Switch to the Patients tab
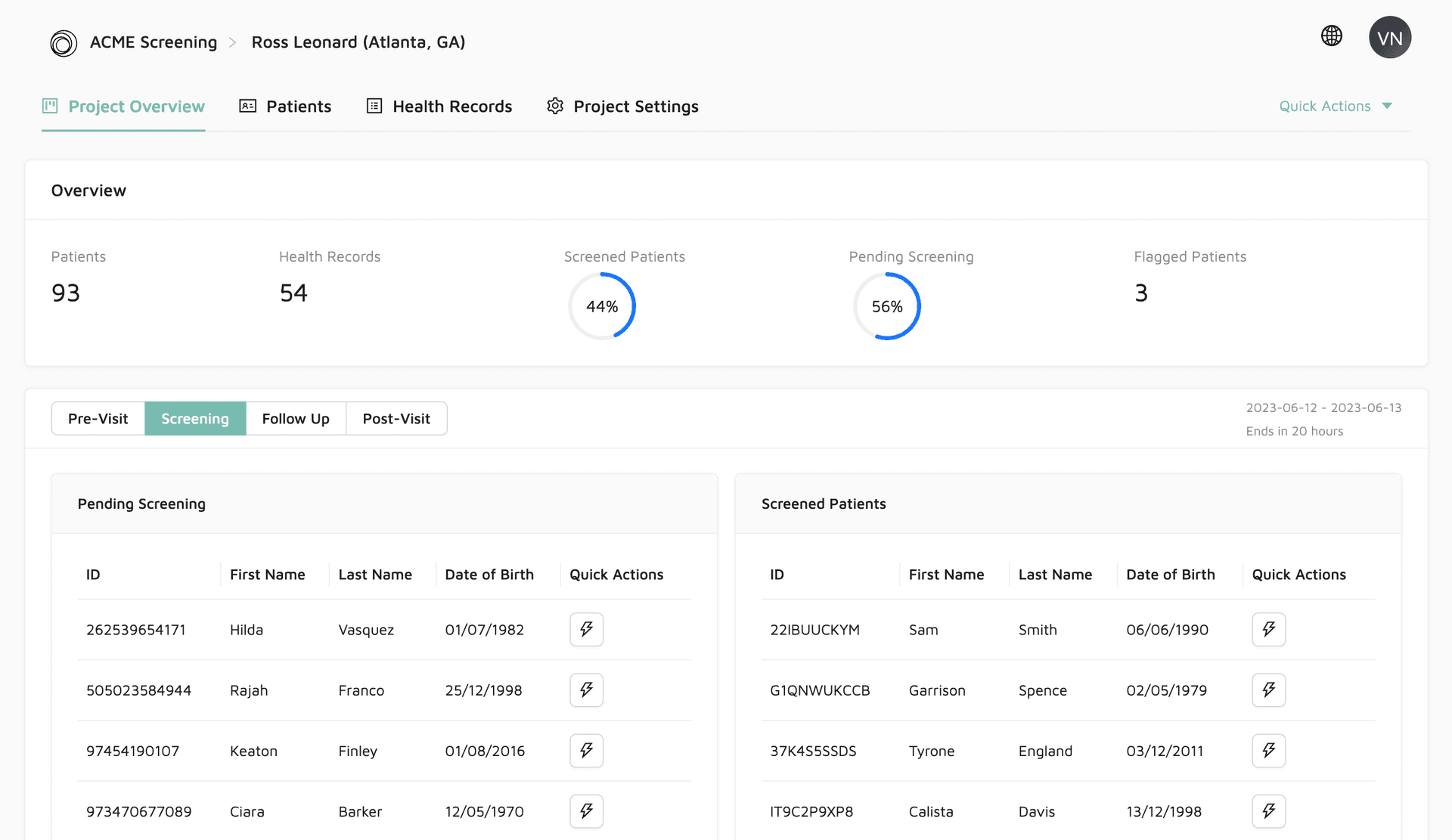 point(285,107)
